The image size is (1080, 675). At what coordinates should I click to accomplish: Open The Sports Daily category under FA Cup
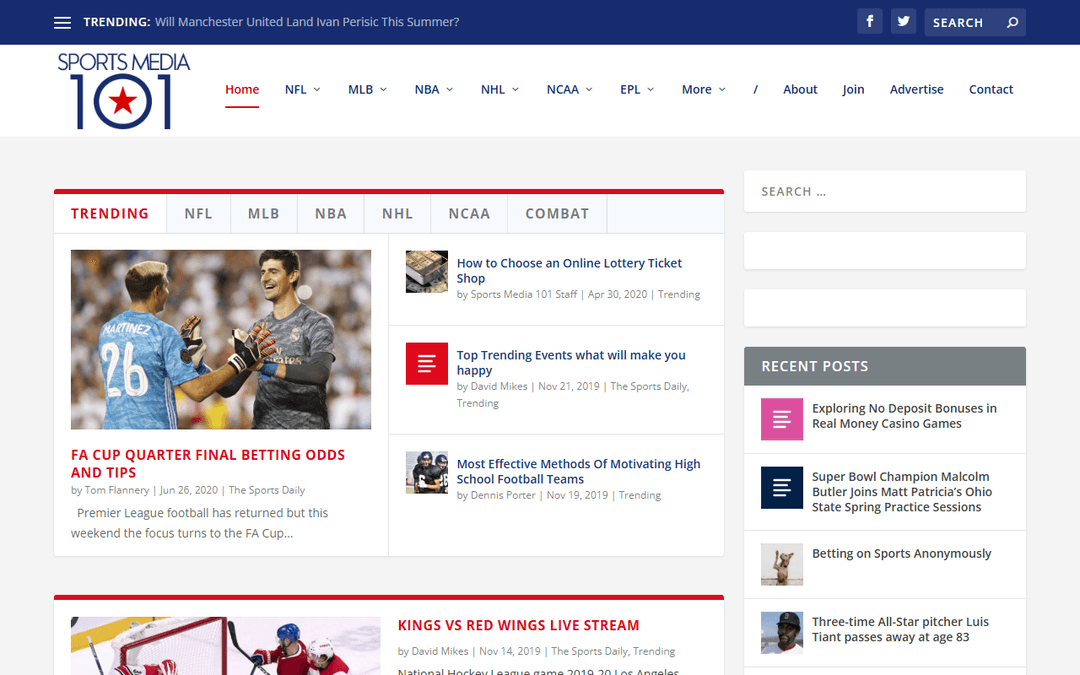point(267,490)
